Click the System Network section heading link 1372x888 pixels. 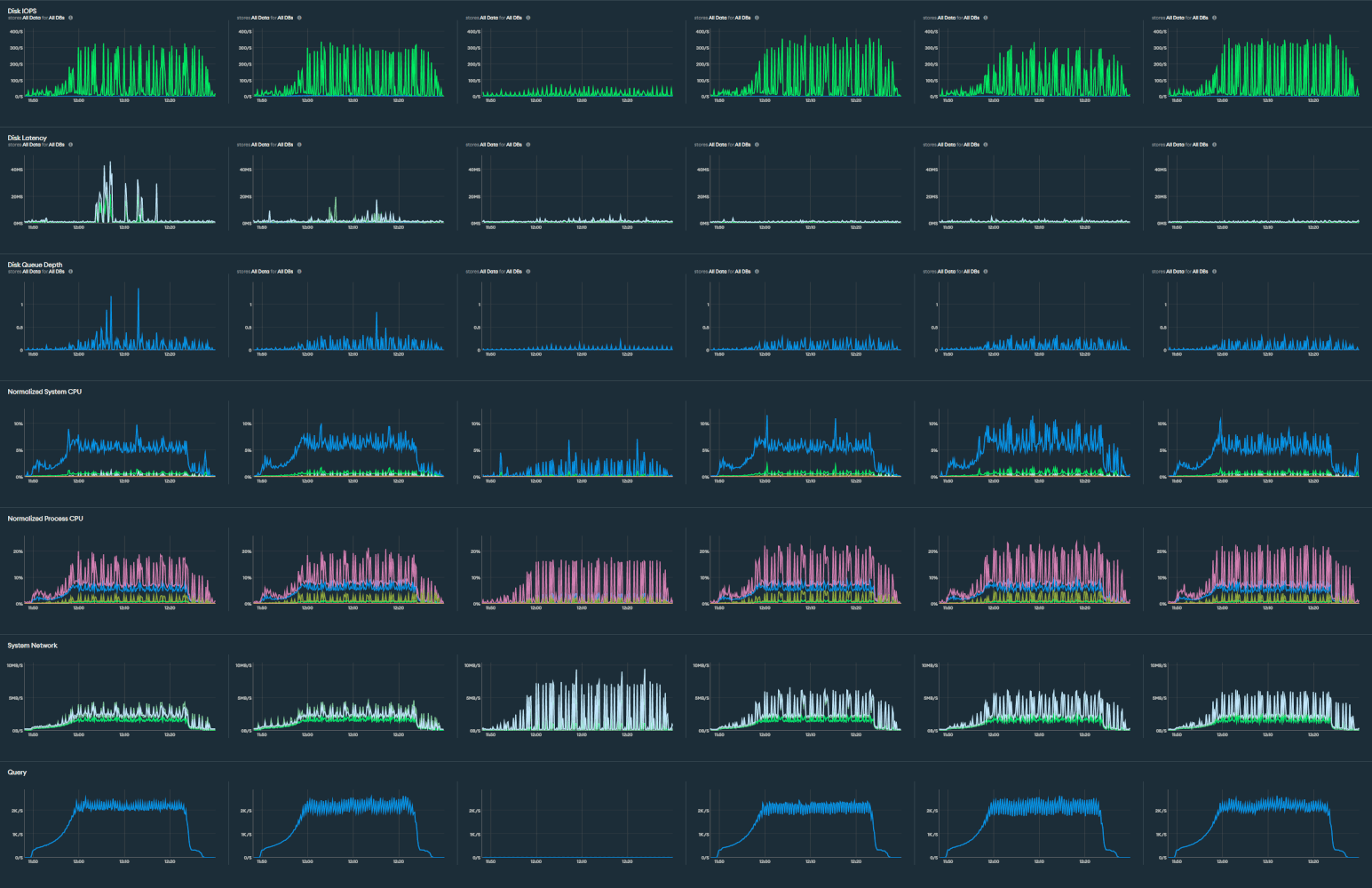coord(32,646)
